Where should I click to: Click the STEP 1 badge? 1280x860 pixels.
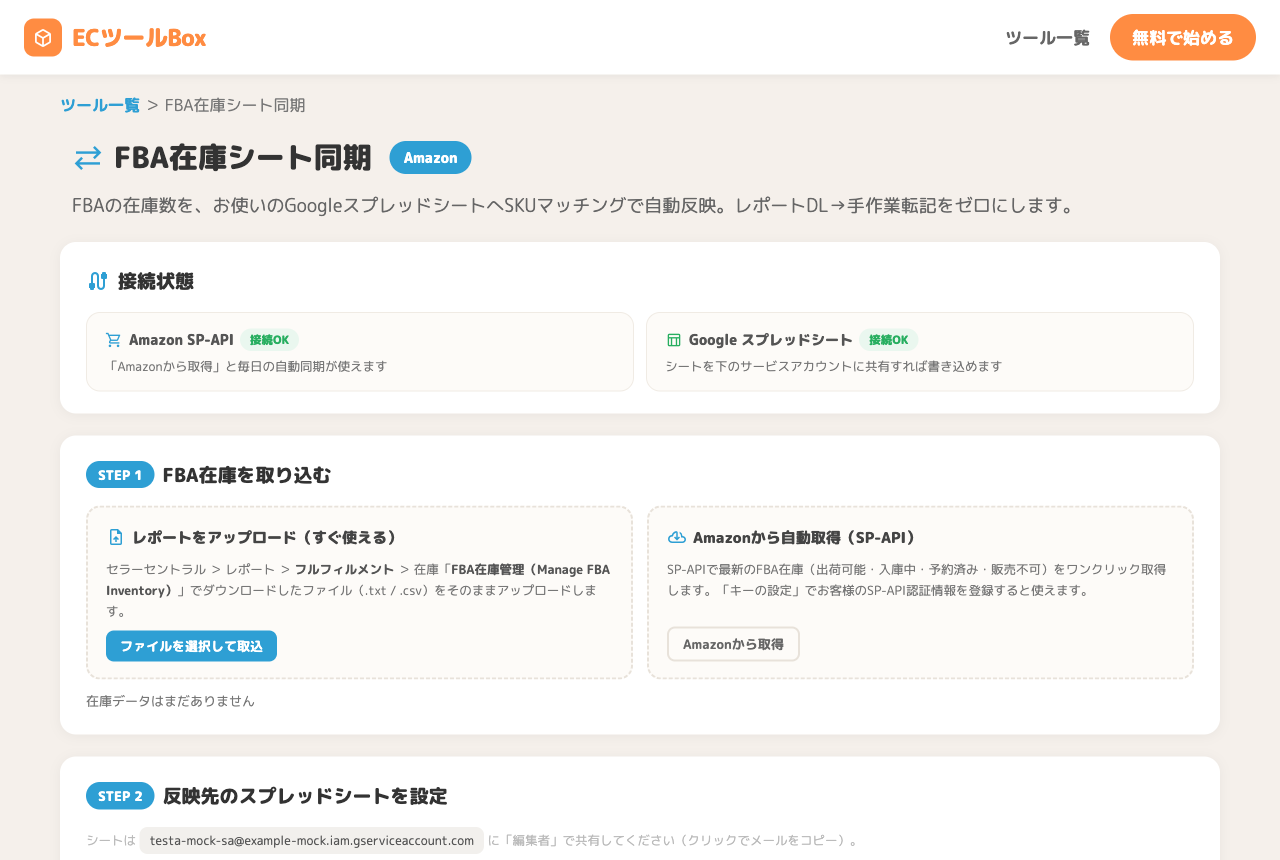tap(120, 475)
